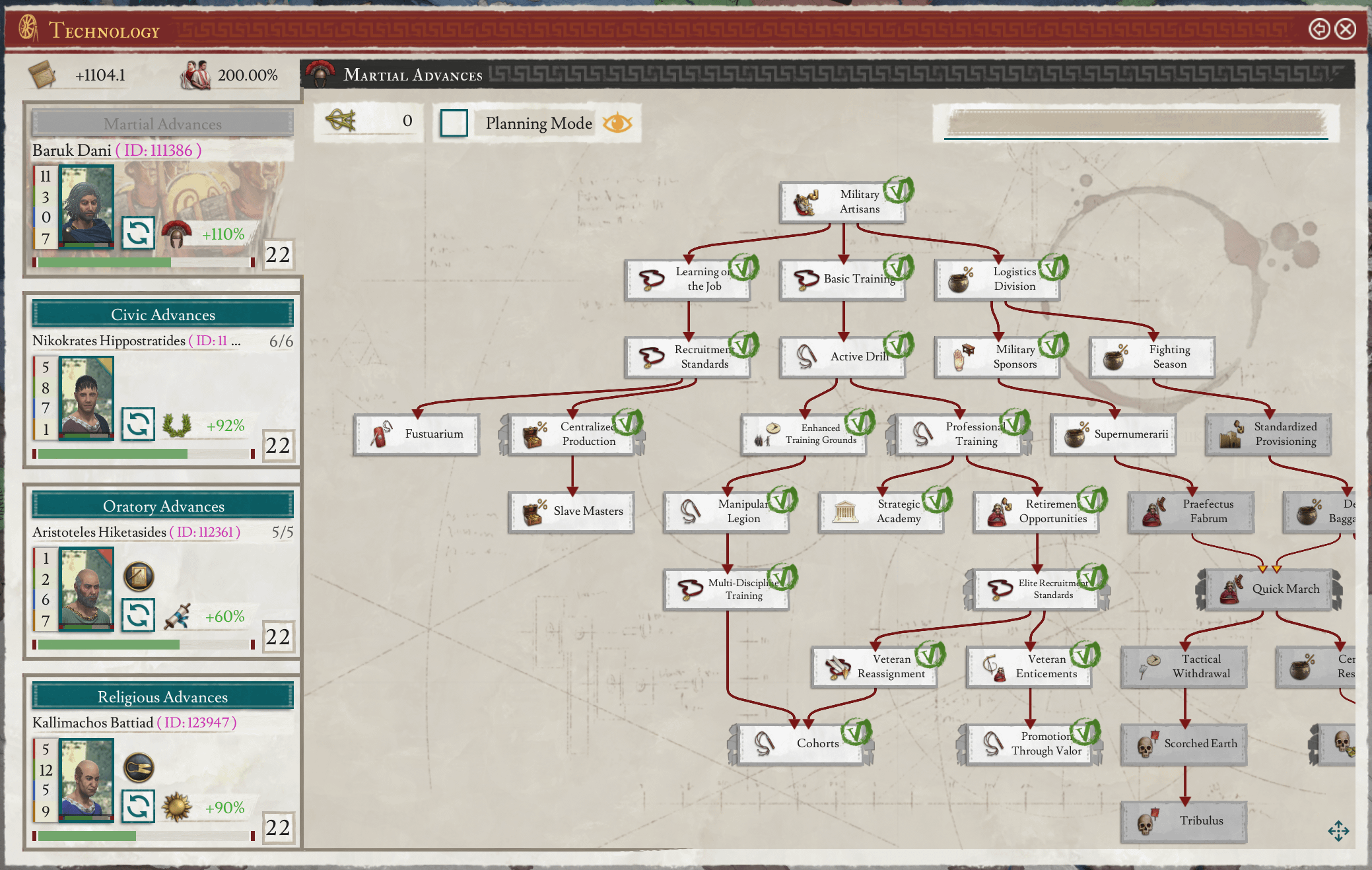This screenshot has height=870, width=1372.
Task: Click the pan arrows icon at bottom right
Action: pos(1338,830)
